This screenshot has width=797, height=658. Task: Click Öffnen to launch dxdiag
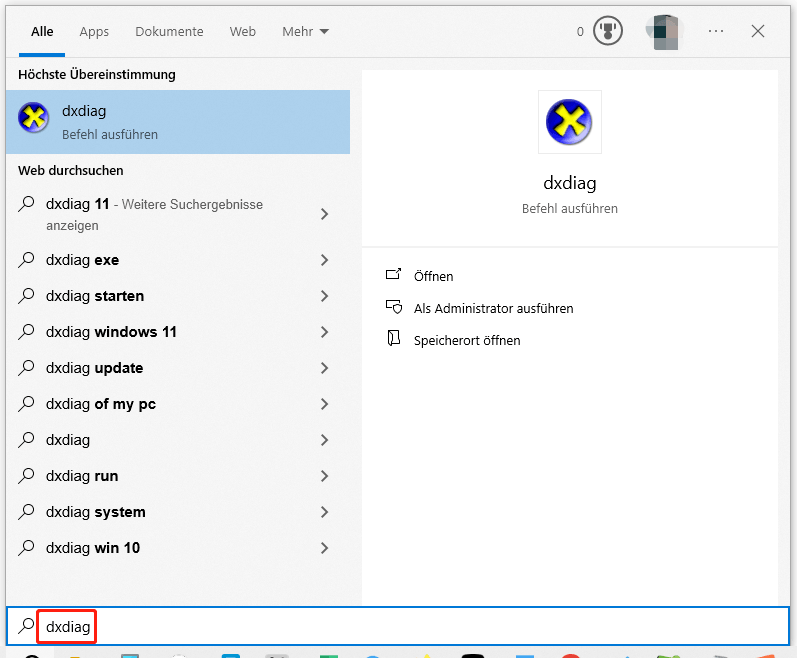(x=433, y=276)
